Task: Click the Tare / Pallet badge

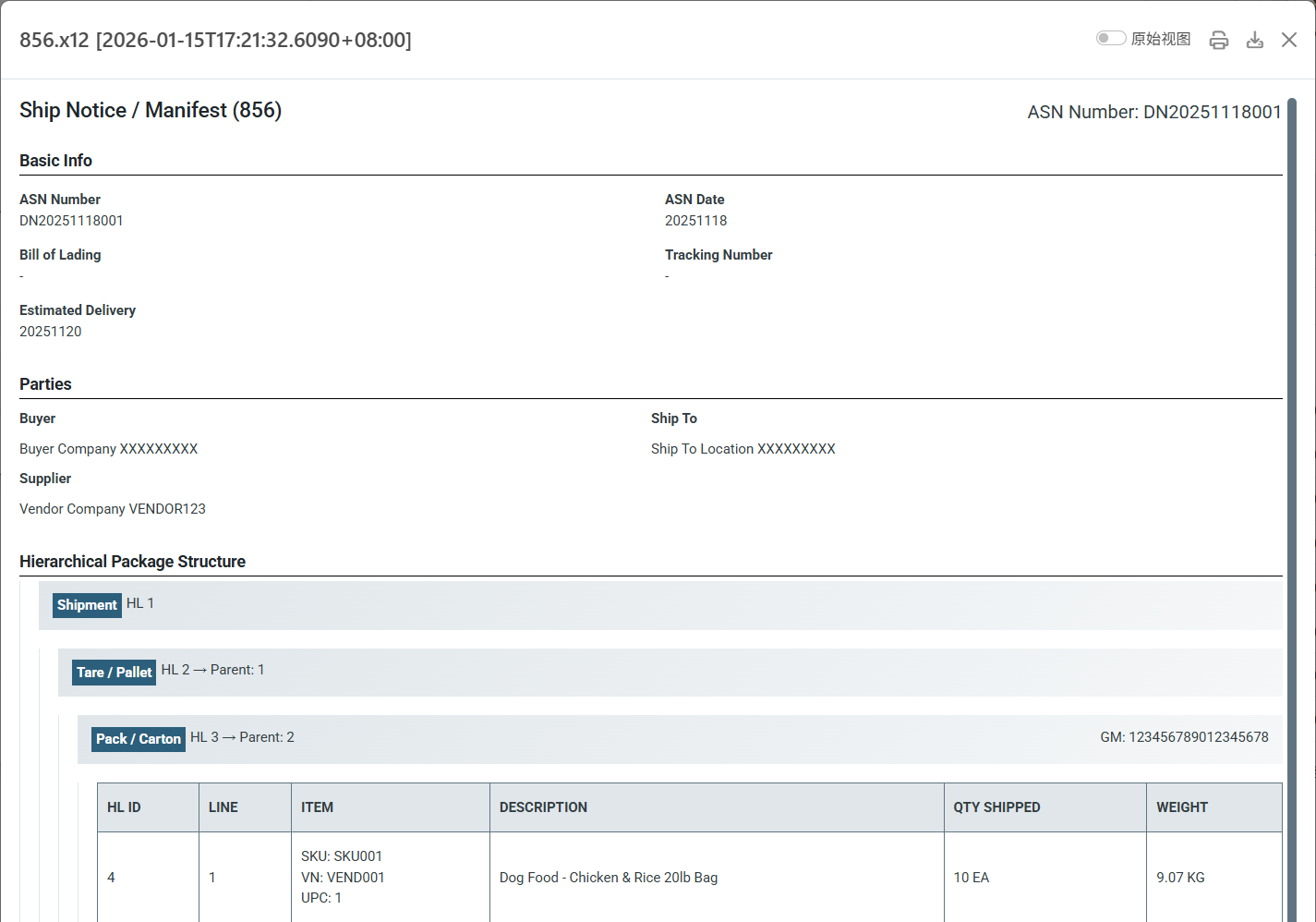Action: pyautogui.click(x=114, y=673)
